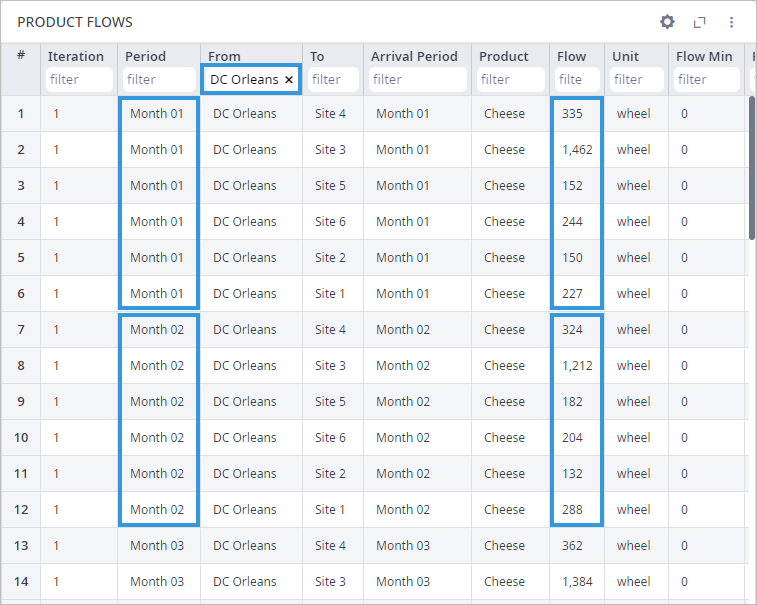The image size is (757, 605).
Task: Expand the Product Flows panel to full view
Action: [699, 22]
